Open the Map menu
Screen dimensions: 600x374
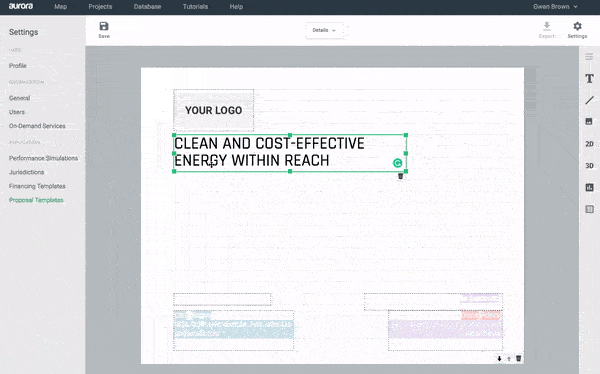60,7
